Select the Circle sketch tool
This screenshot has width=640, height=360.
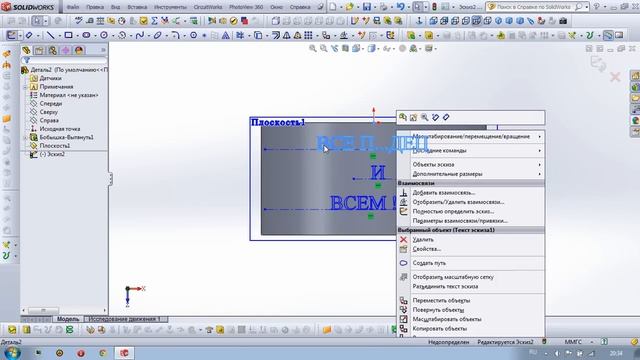pos(104,36)
